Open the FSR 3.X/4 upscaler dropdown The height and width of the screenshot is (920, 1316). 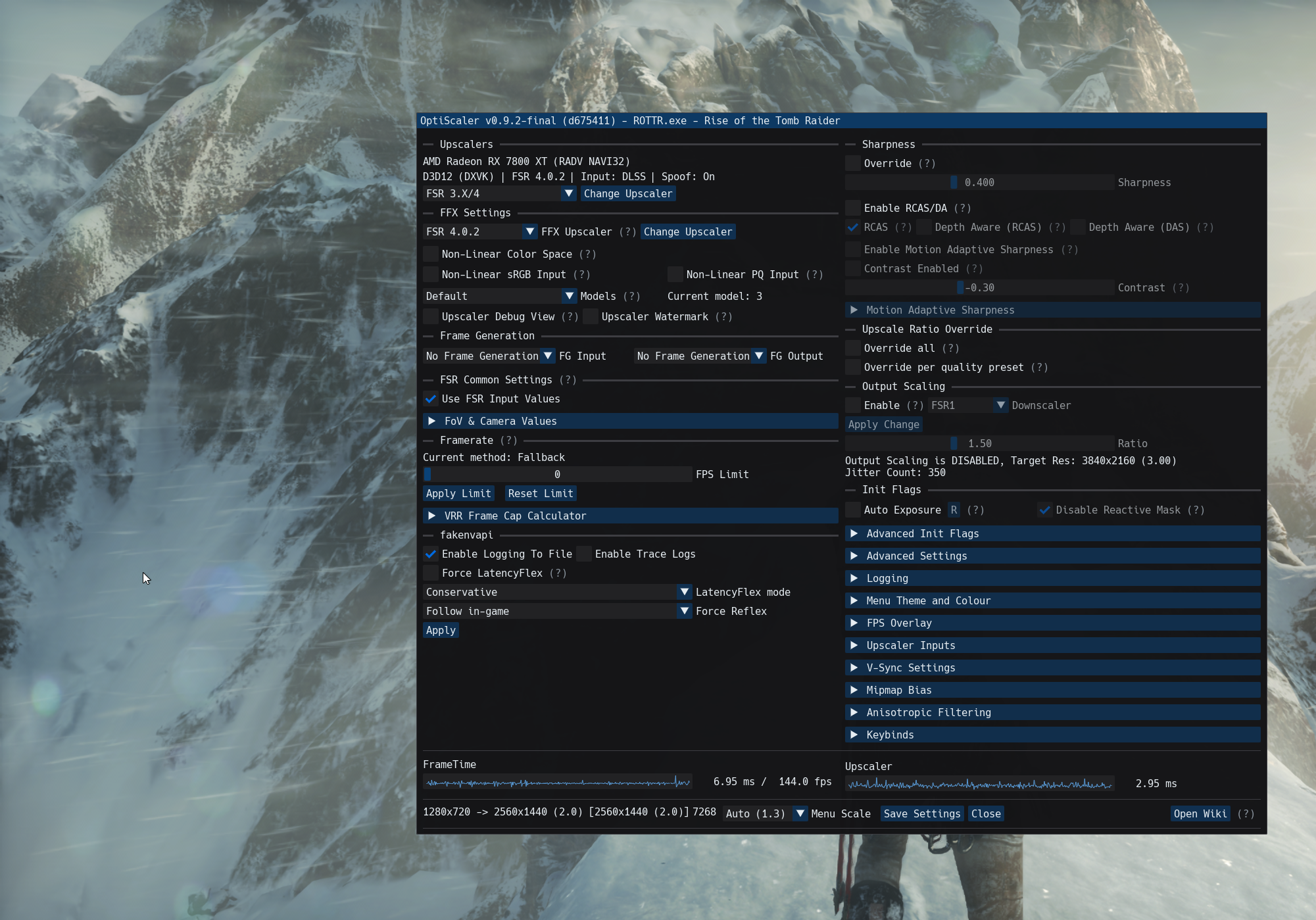point(500,193)
